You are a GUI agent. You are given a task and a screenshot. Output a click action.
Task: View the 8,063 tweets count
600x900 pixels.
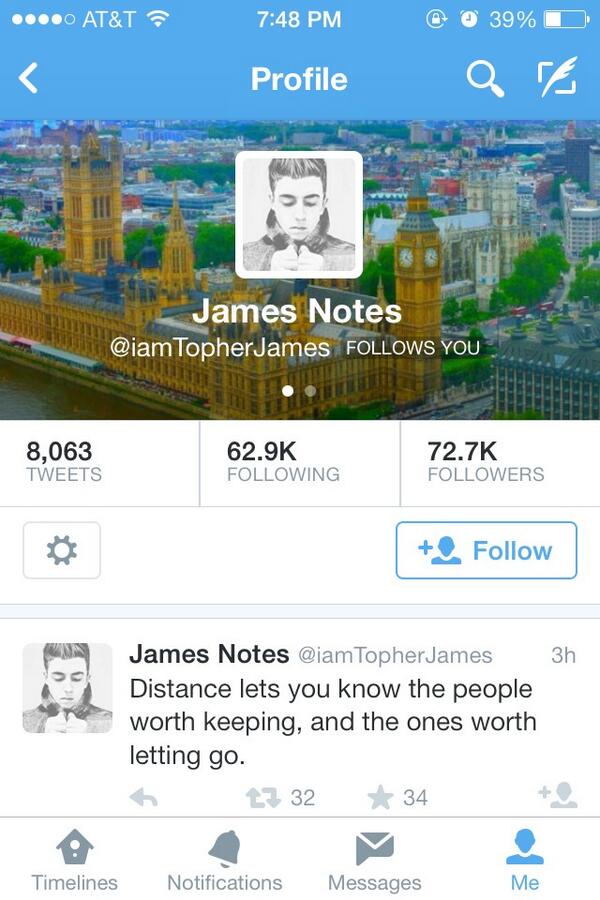point(100,463)
